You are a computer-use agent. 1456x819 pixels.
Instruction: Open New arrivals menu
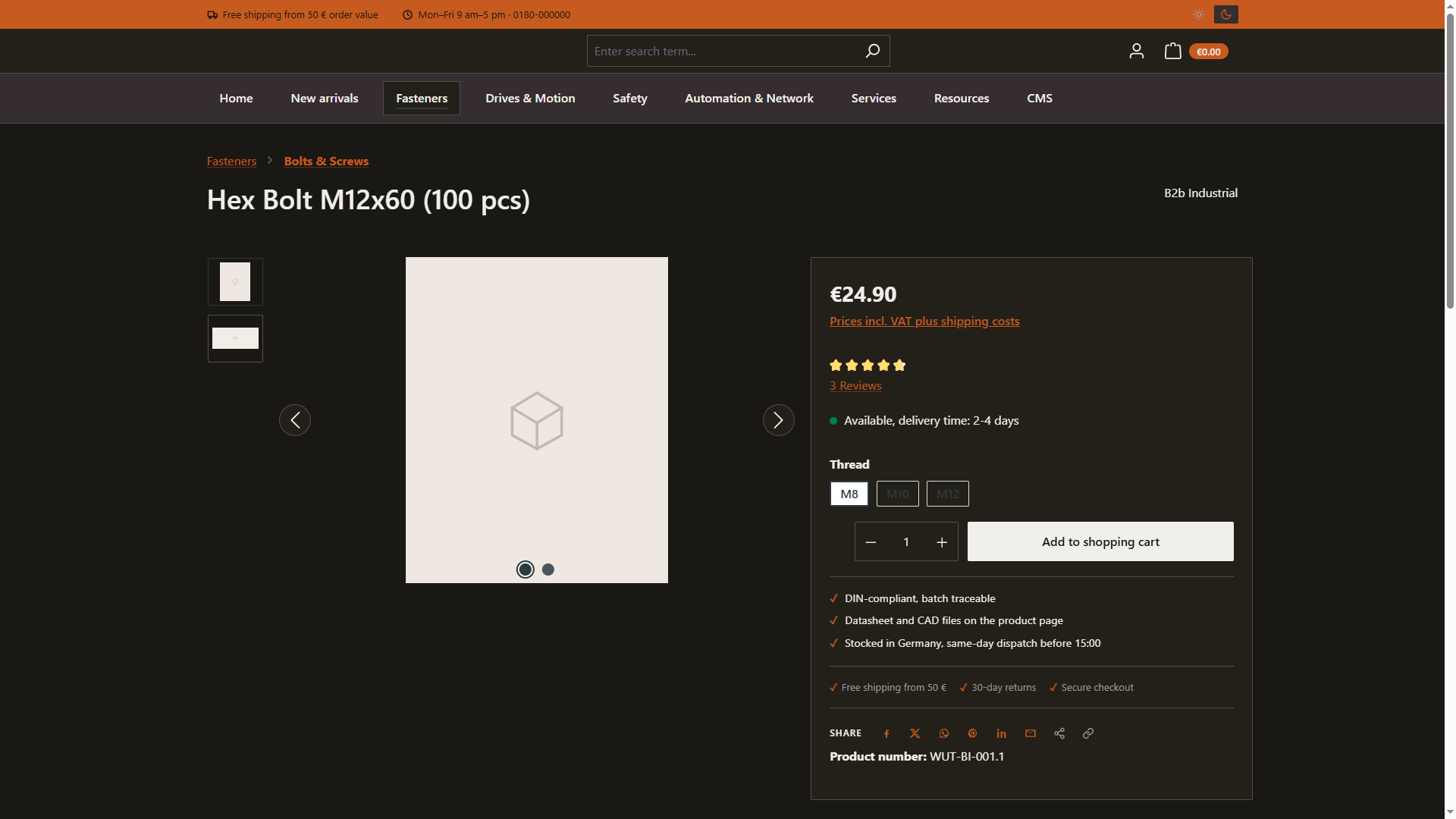(x=325, y=98)
